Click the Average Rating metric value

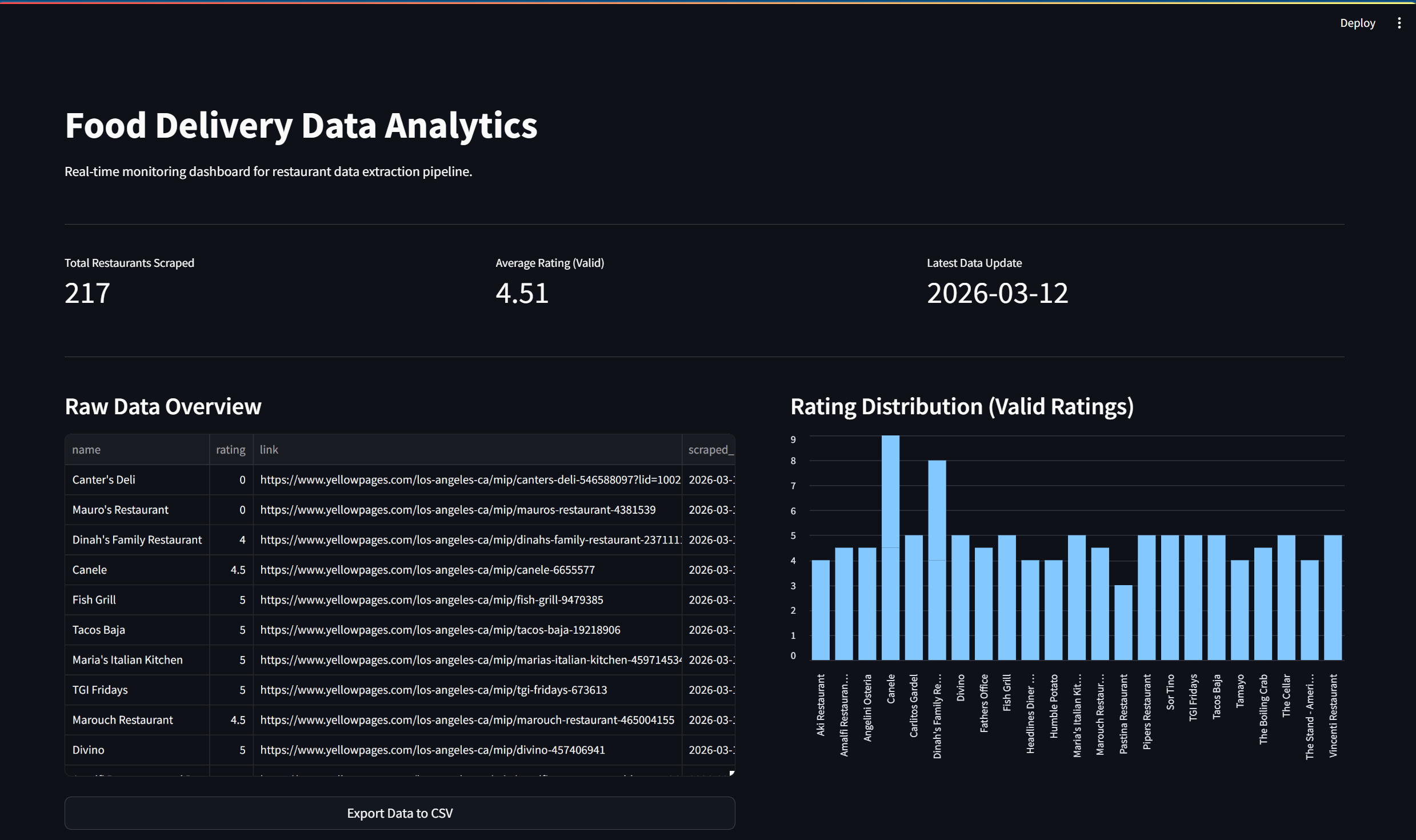pyautogui.click(x=521, y=293)
